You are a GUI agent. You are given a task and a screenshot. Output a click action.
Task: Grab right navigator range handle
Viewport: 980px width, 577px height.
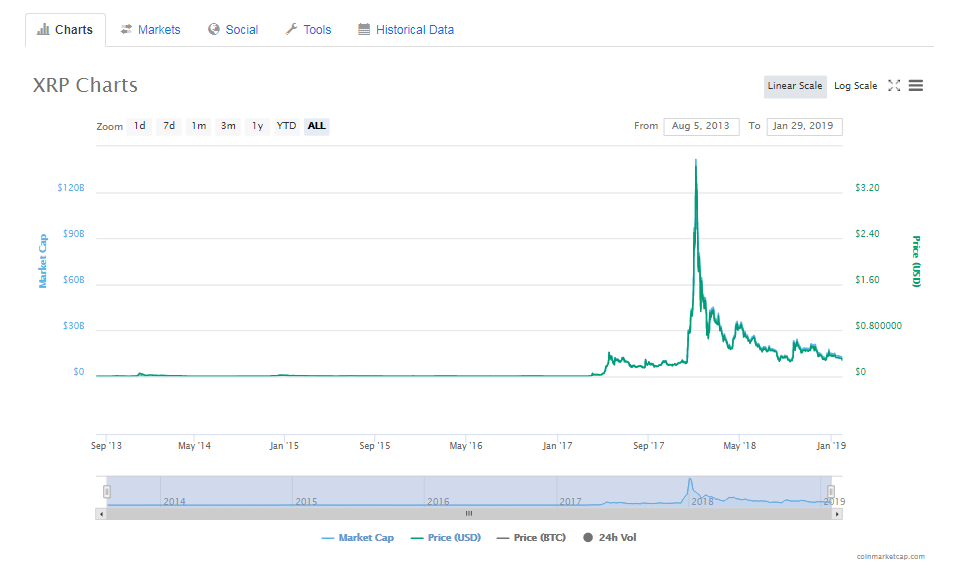831,491
